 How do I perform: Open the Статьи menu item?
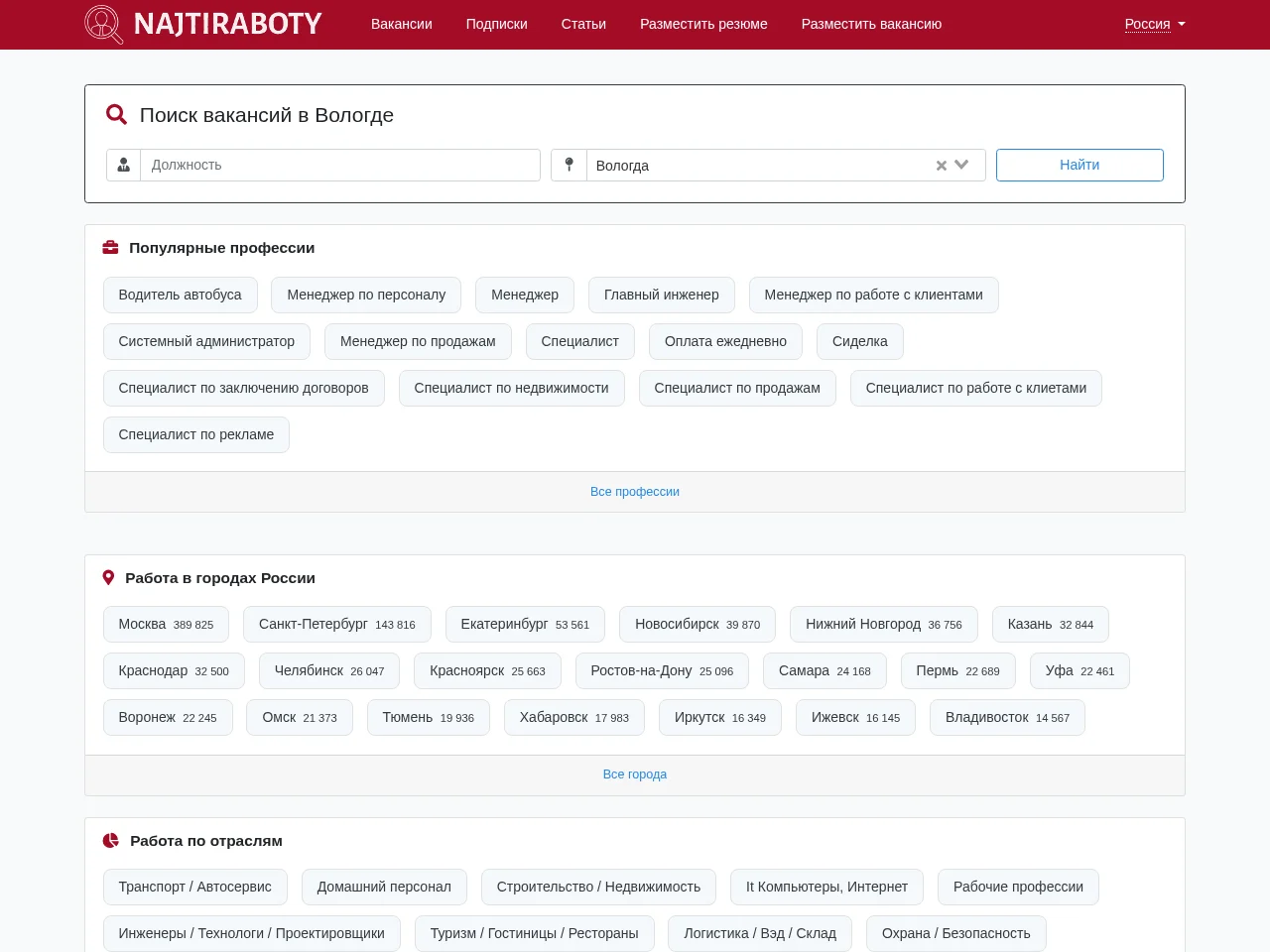583,24
